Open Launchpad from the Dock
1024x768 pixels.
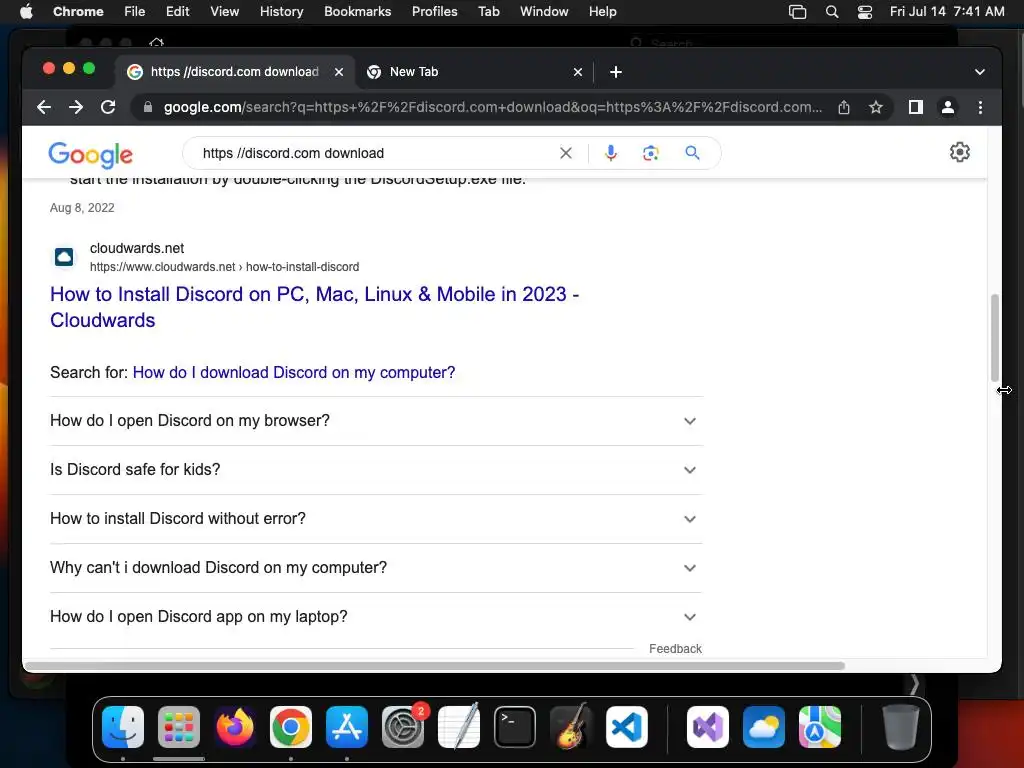[179, 727]
